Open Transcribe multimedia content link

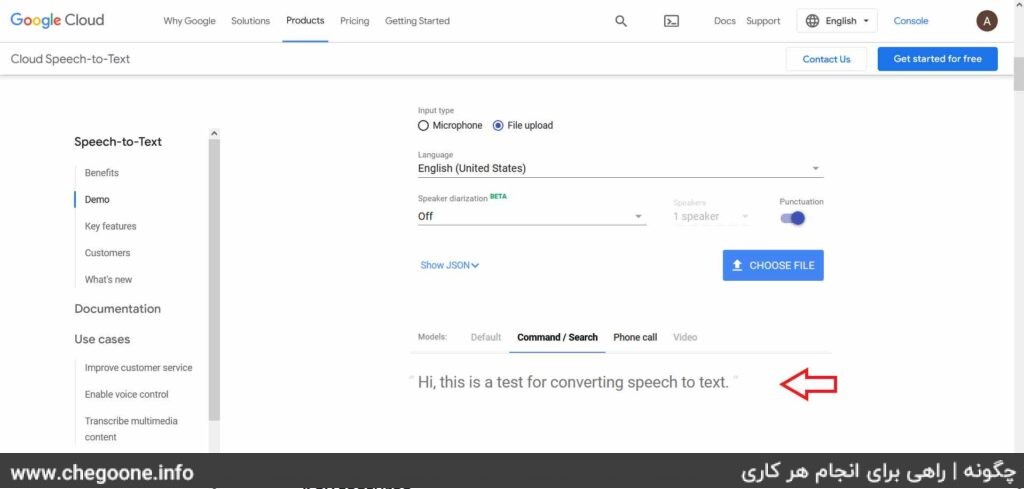tap(131, 429)
